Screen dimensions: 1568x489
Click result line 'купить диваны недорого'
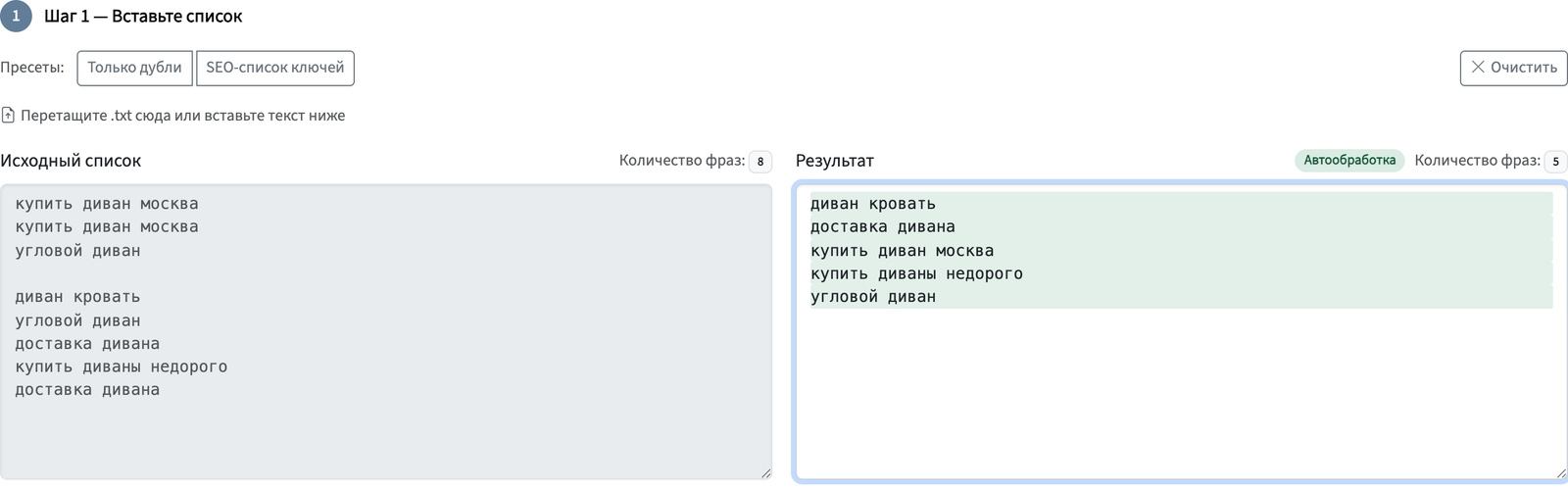click(1181, 273)
